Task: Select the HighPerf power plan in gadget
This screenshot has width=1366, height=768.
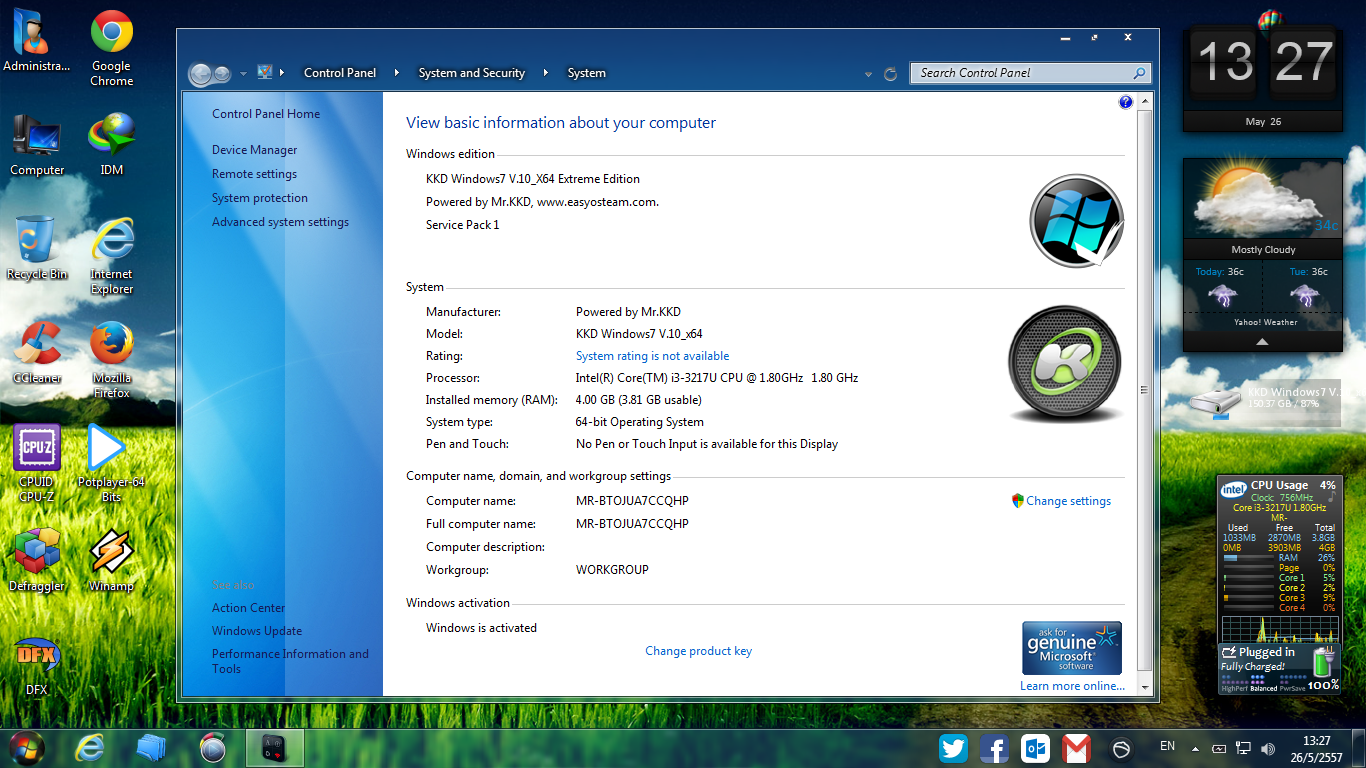Action: (x=1234, y=688)
